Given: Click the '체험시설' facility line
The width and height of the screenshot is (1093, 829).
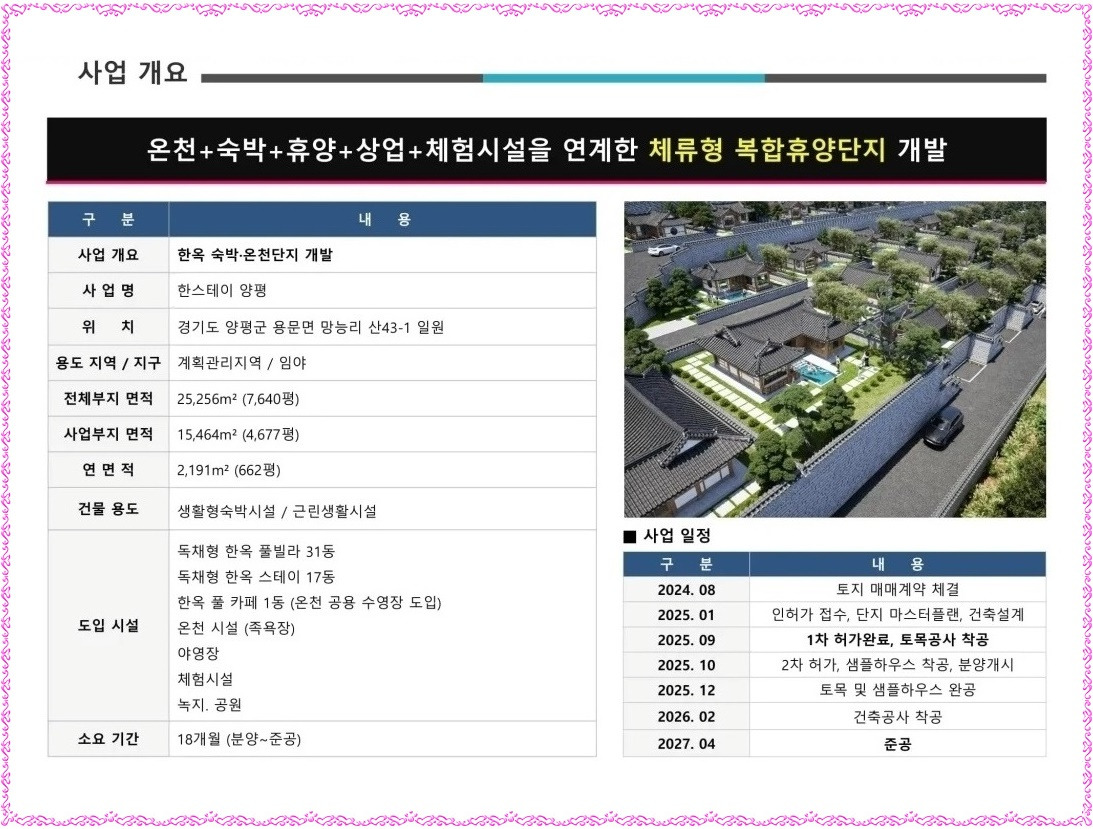Looking at the screenshot, I should (205, 679).
